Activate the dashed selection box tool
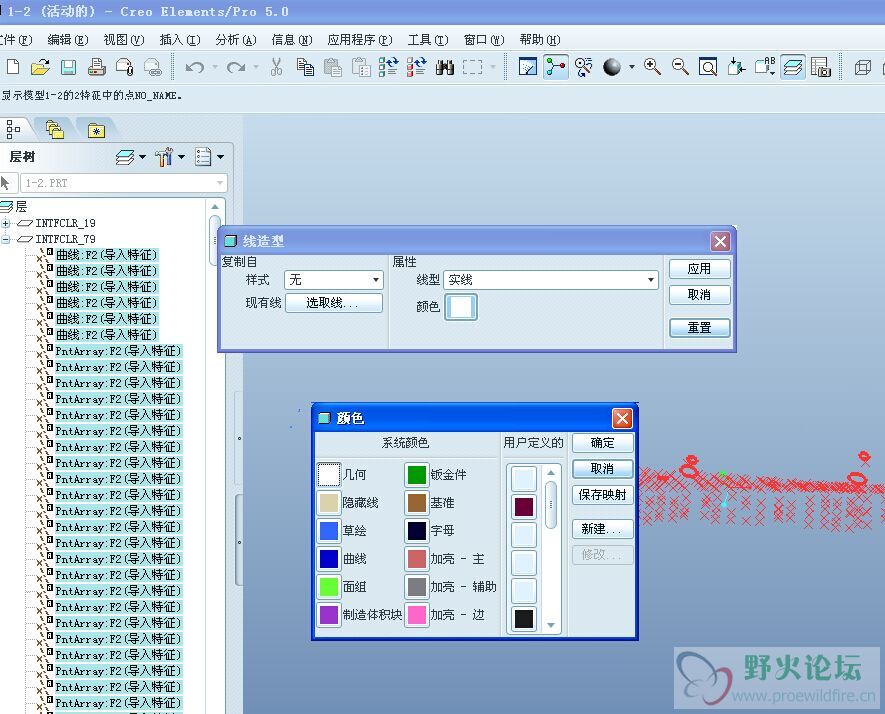885x714 pixels. (x=472, y=68)
